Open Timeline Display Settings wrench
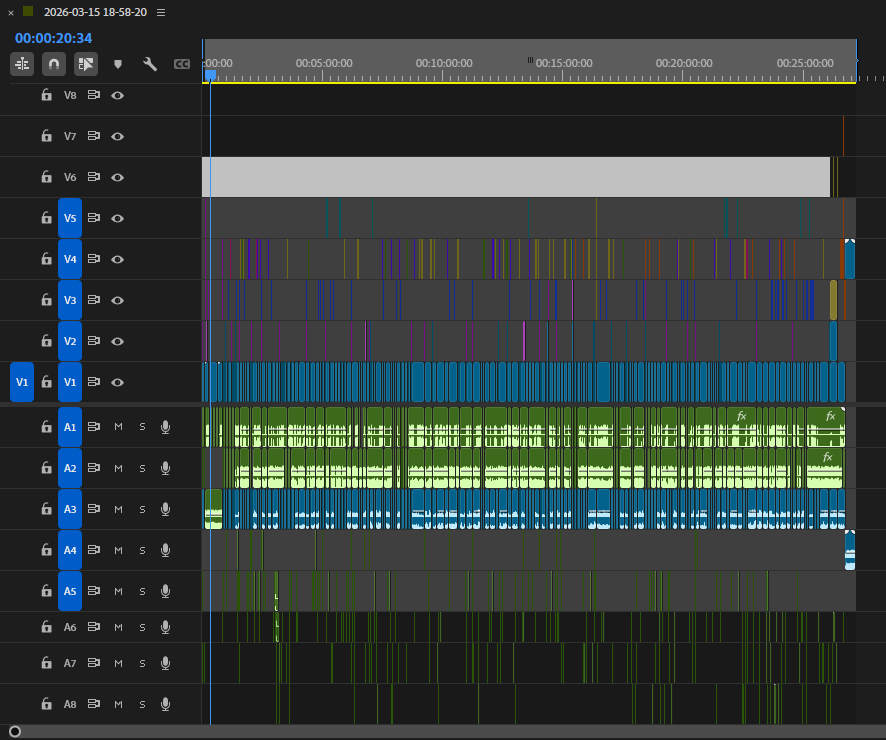 pos(150,64)
